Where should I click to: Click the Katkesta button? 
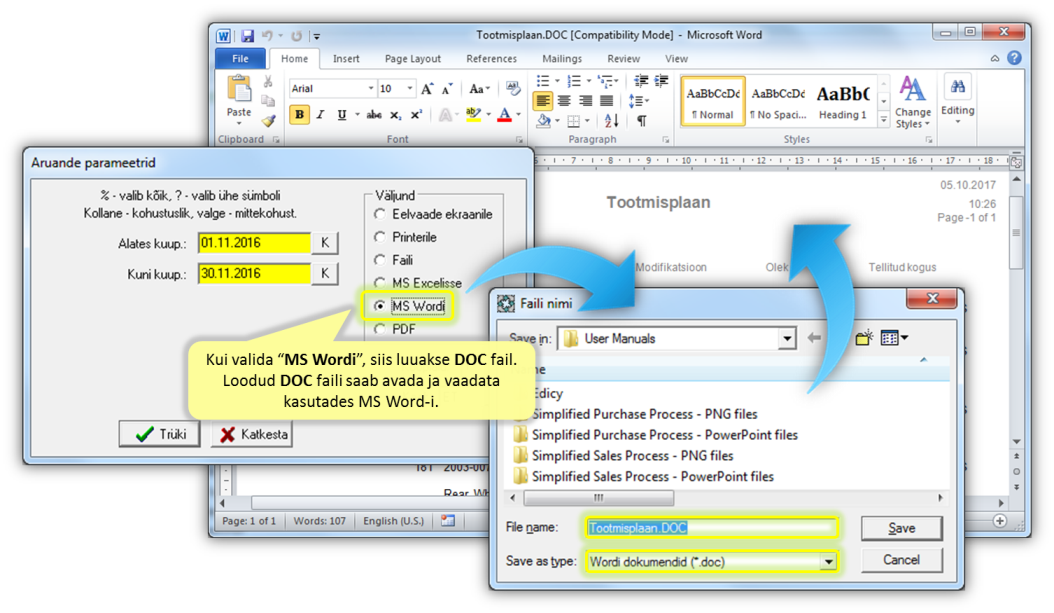pos(252,434)
